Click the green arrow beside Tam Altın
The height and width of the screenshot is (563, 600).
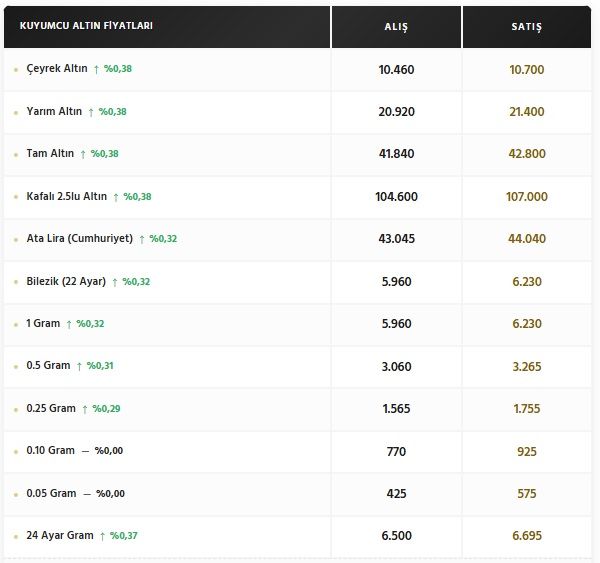pyautogui.click(x=83, y=154)
